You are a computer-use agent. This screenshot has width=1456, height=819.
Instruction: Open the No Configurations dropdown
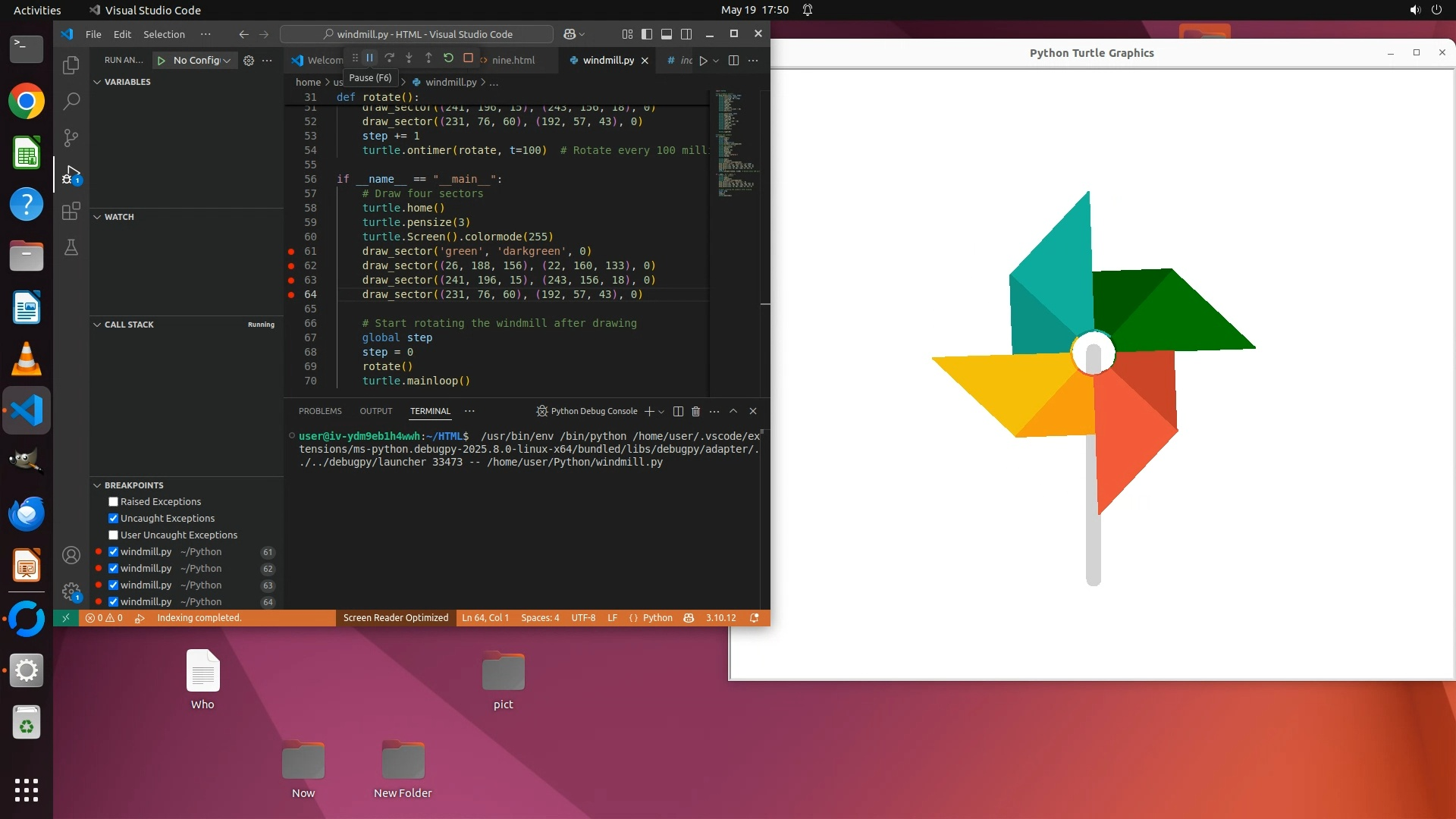click(201, 60)
